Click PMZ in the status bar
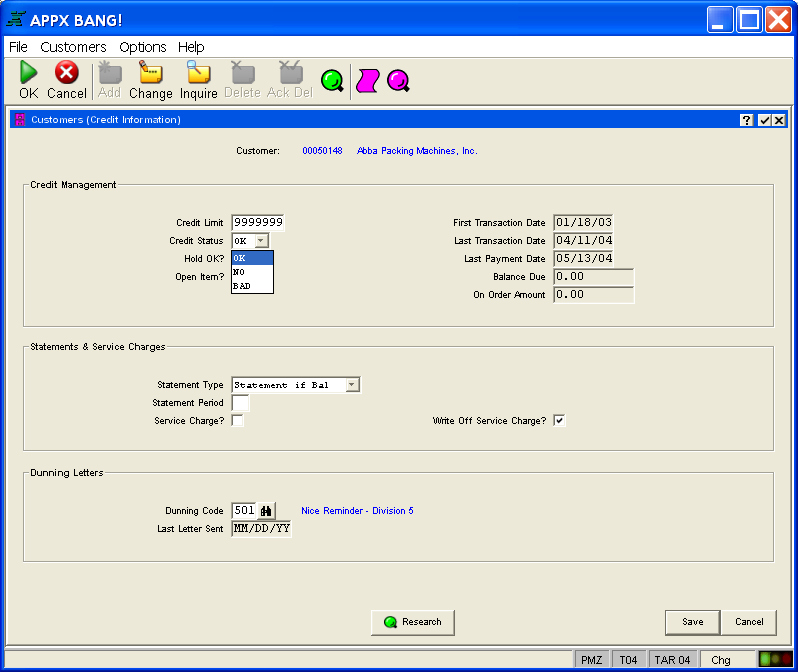The image size is (798, 672). click(x=591, y=660)
